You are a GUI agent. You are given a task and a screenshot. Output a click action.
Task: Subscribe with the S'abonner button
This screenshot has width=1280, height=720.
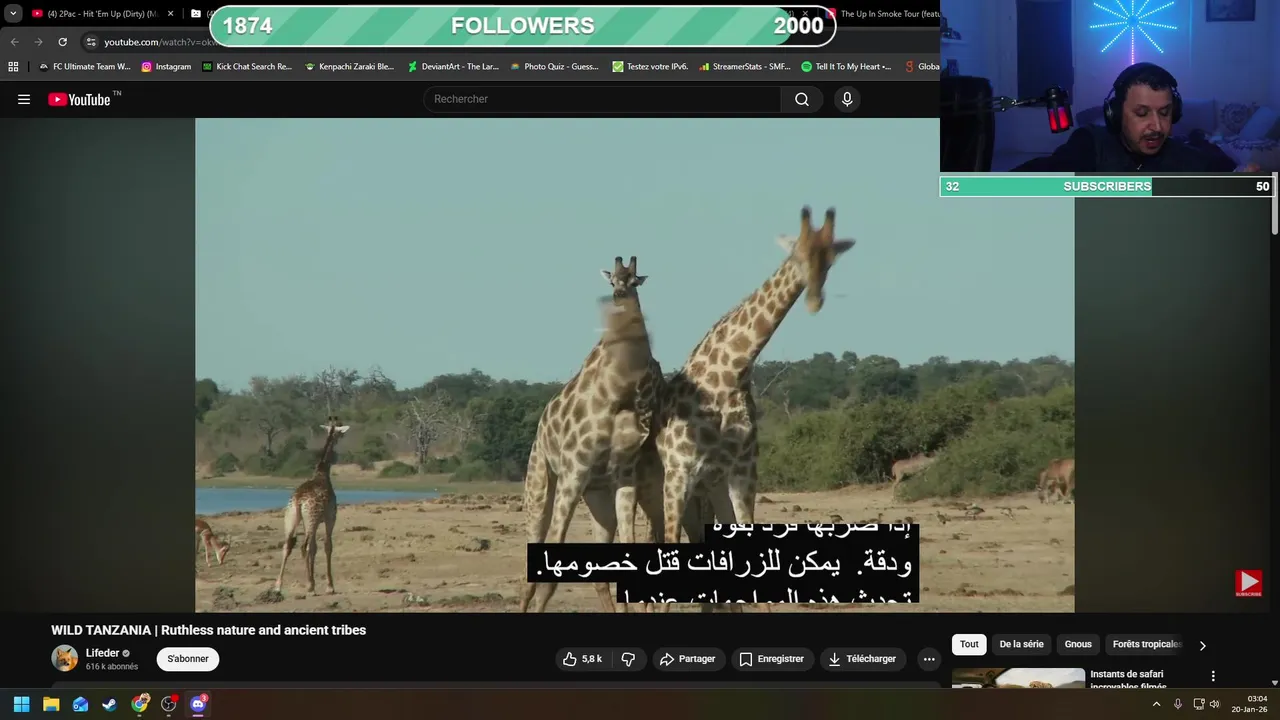(188, 659)
